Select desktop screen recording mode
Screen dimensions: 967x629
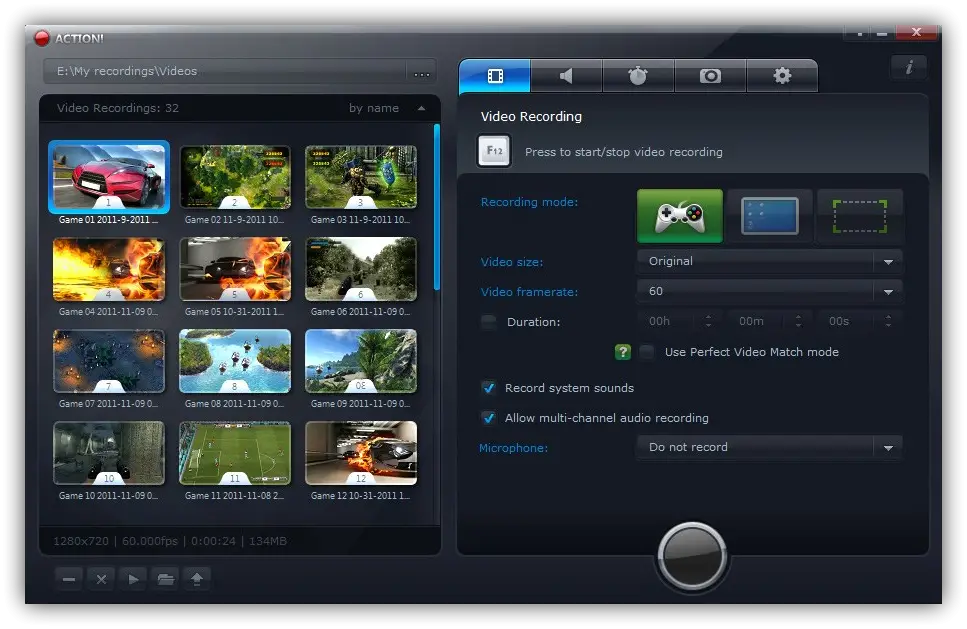tap(770, 216)
